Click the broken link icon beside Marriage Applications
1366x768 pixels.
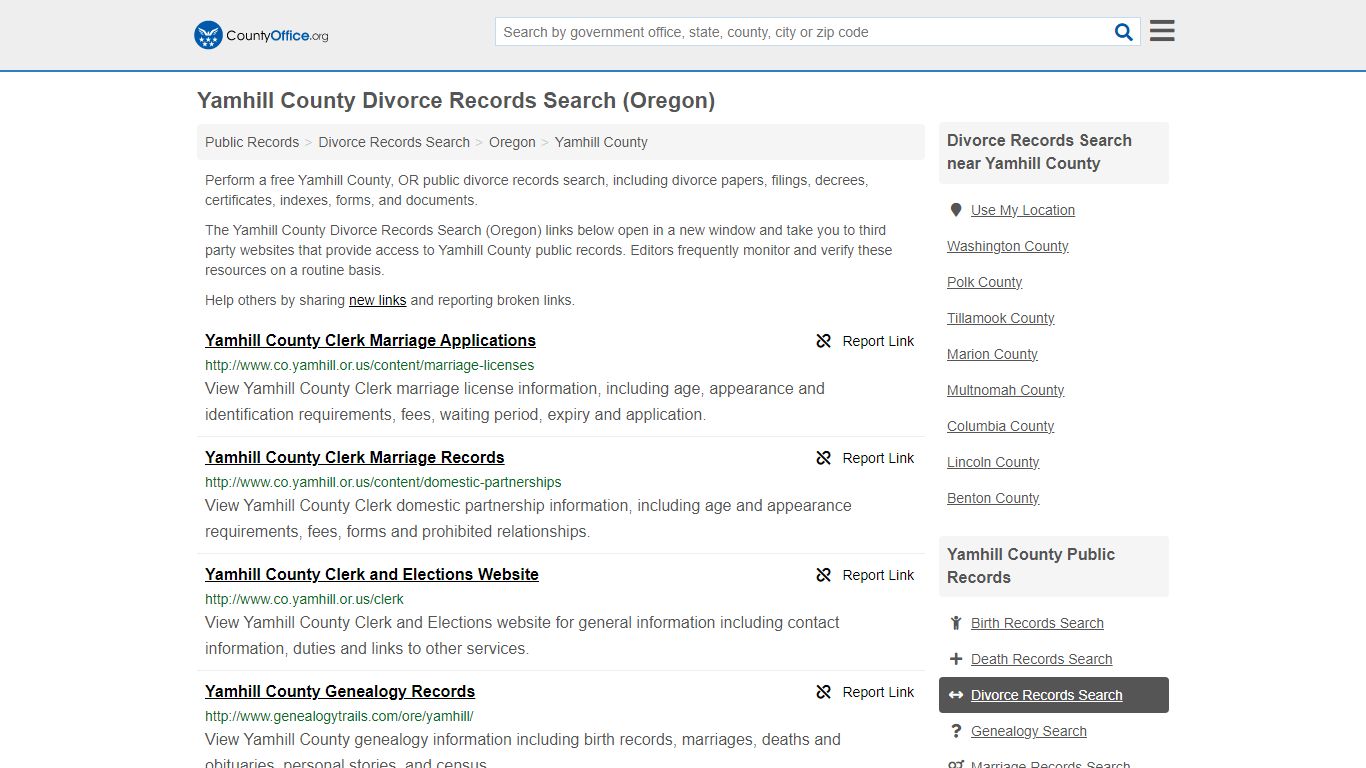click(x=824, y=341)
